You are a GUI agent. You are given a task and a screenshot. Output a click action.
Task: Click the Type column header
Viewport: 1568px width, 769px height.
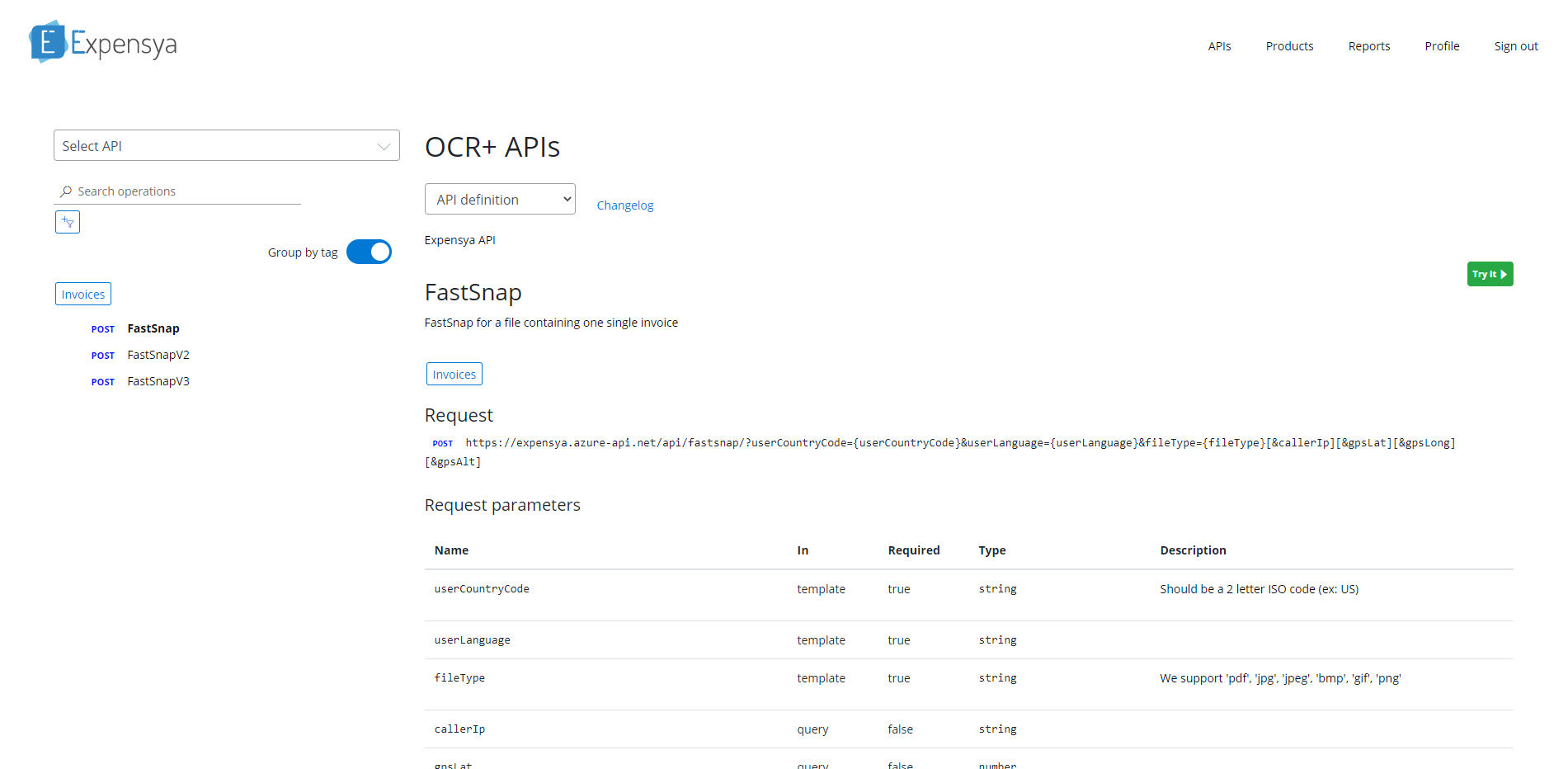click(x=992, y=550)
